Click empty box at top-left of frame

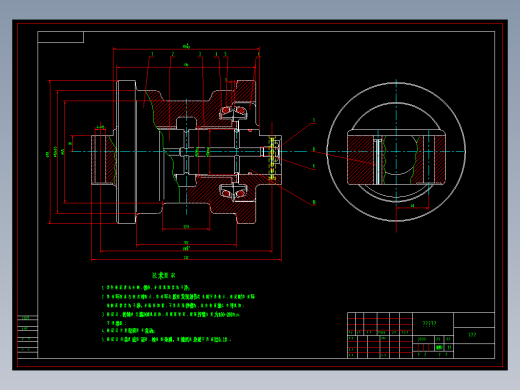pyautogui.click(x=61, y=37)
